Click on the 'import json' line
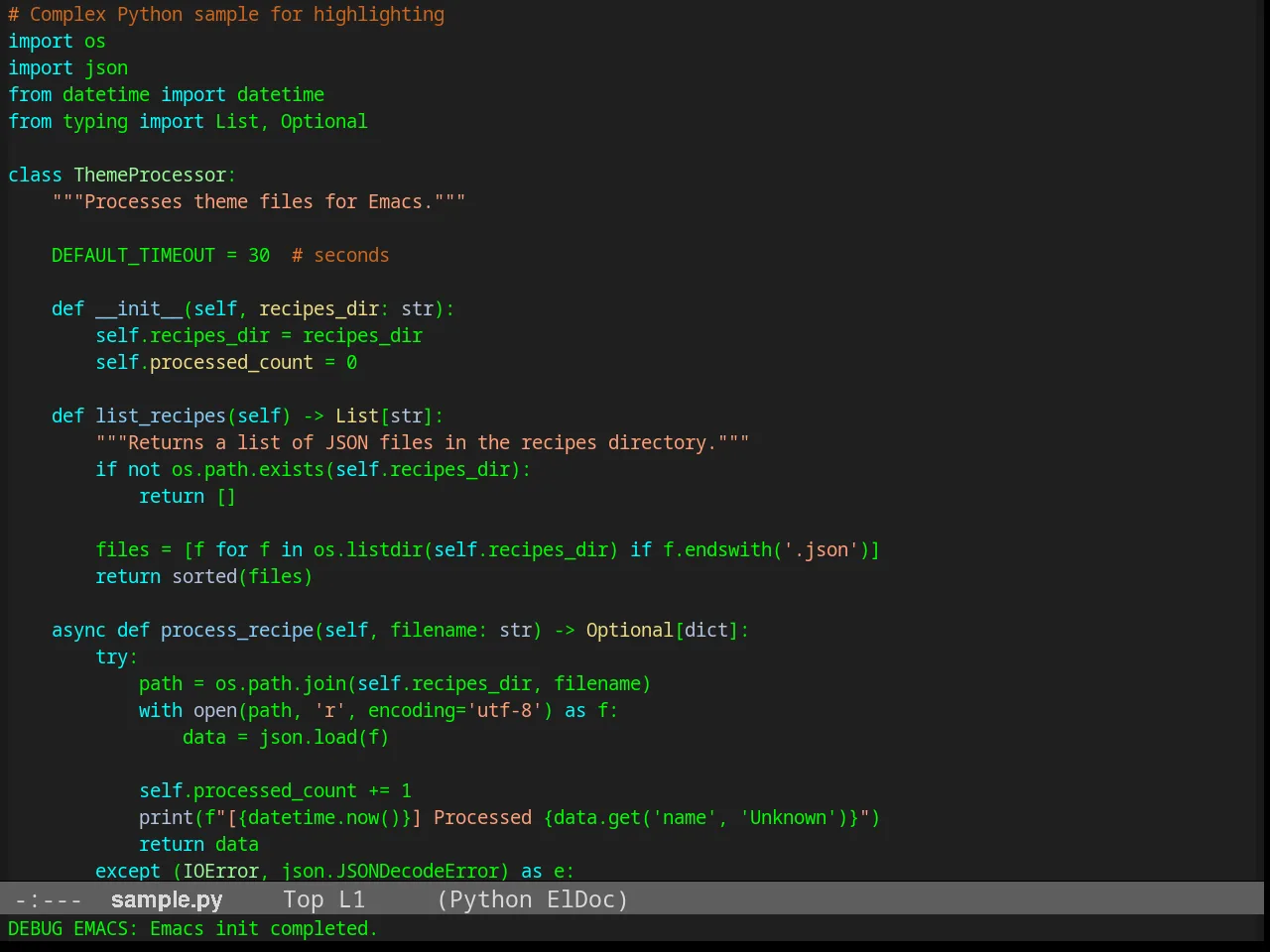The height and width of the screenshot is (952, 1270). pyautogui.click(x=67, y=68)
